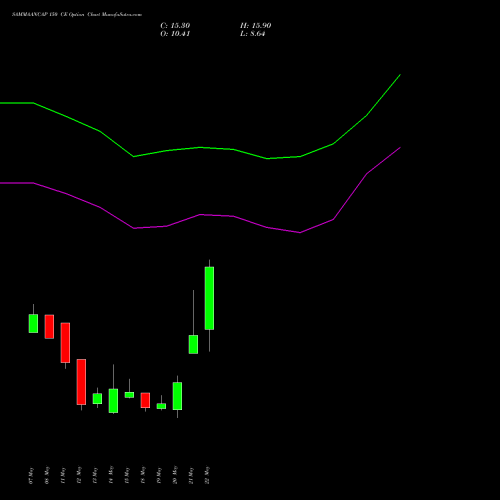500x500 pixels.
Task: Click the purple lower band line
Action: click(x=200, y=215)
